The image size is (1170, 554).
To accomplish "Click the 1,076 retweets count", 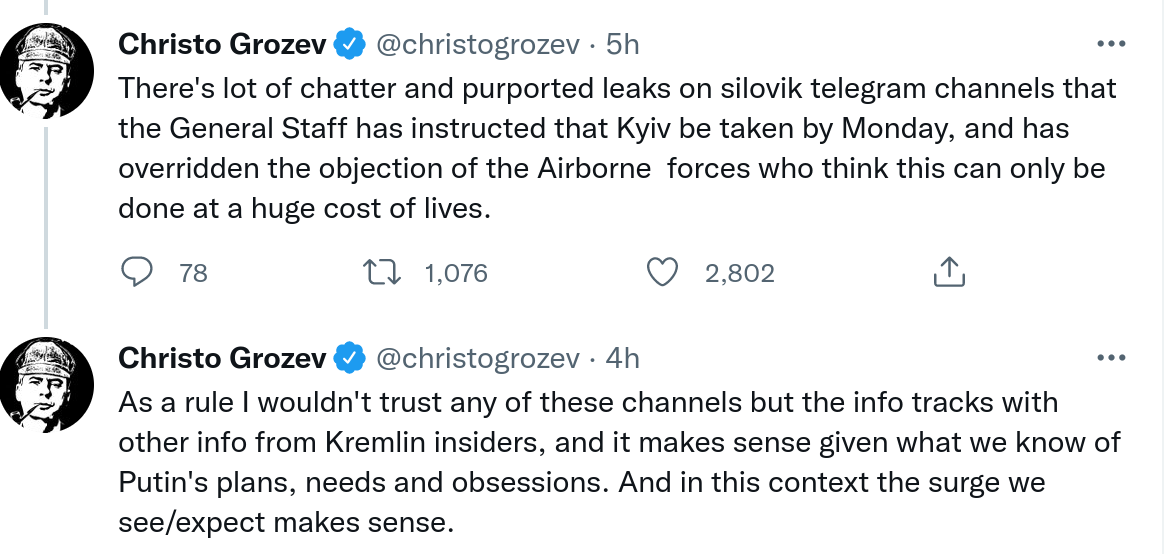I will (456, 273).
